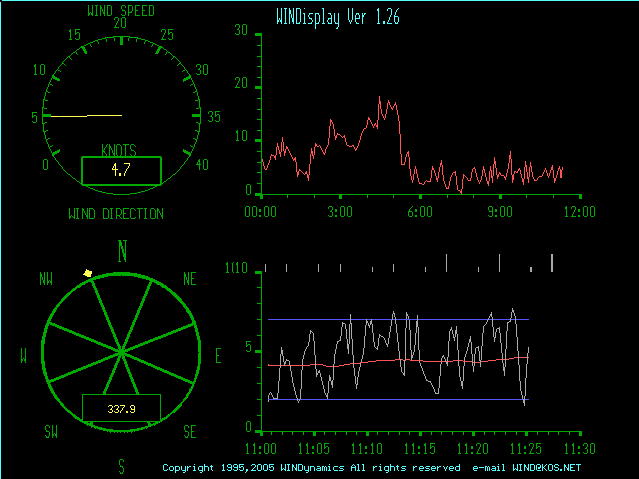Click the red average line in lower chart
Image resolution: width=639 pixels, height=479 pixels.
pos(398,361)
